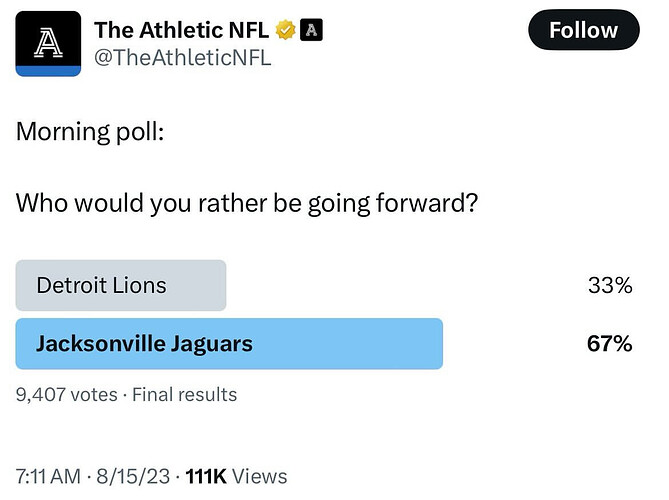Click the small Athletic affiliate badge

311,30
